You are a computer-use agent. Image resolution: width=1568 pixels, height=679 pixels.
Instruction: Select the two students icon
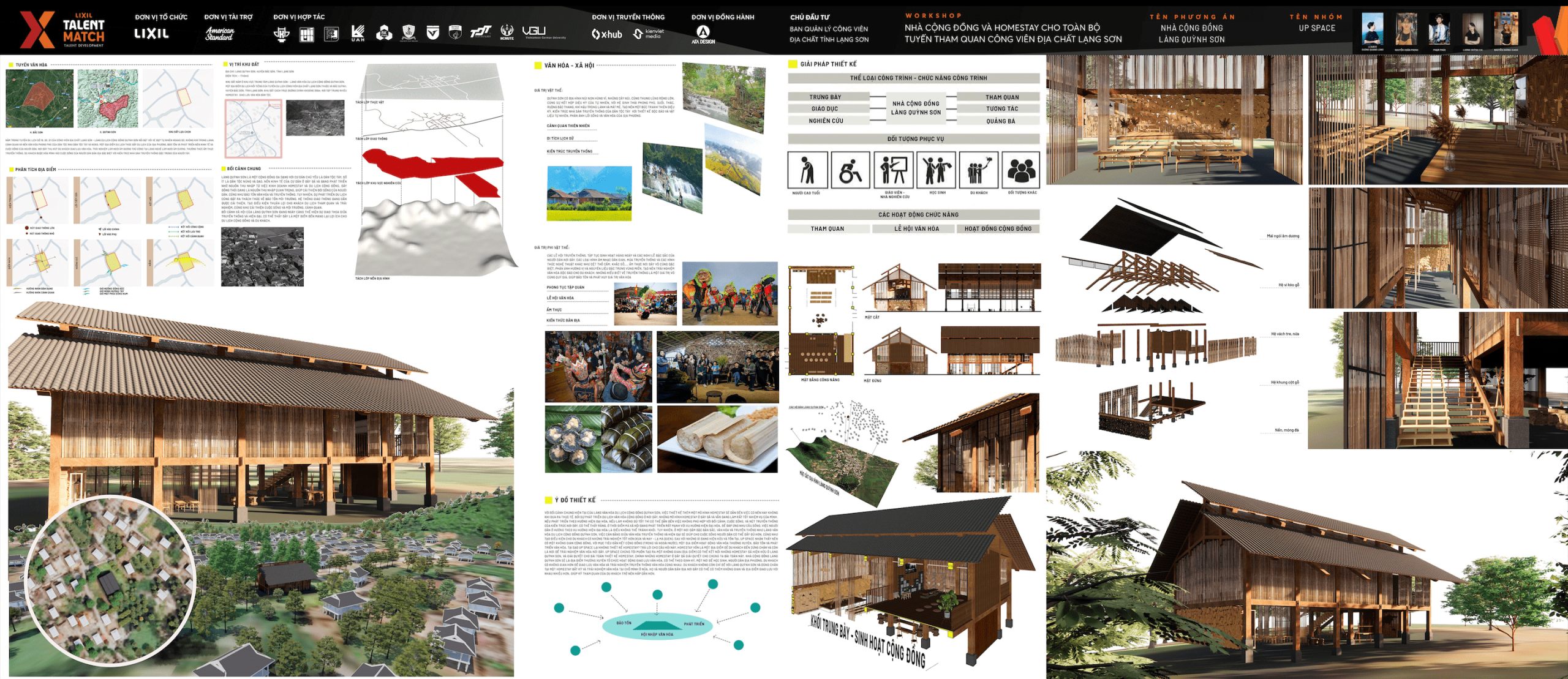pyautogui.click(x=936, y=170)
